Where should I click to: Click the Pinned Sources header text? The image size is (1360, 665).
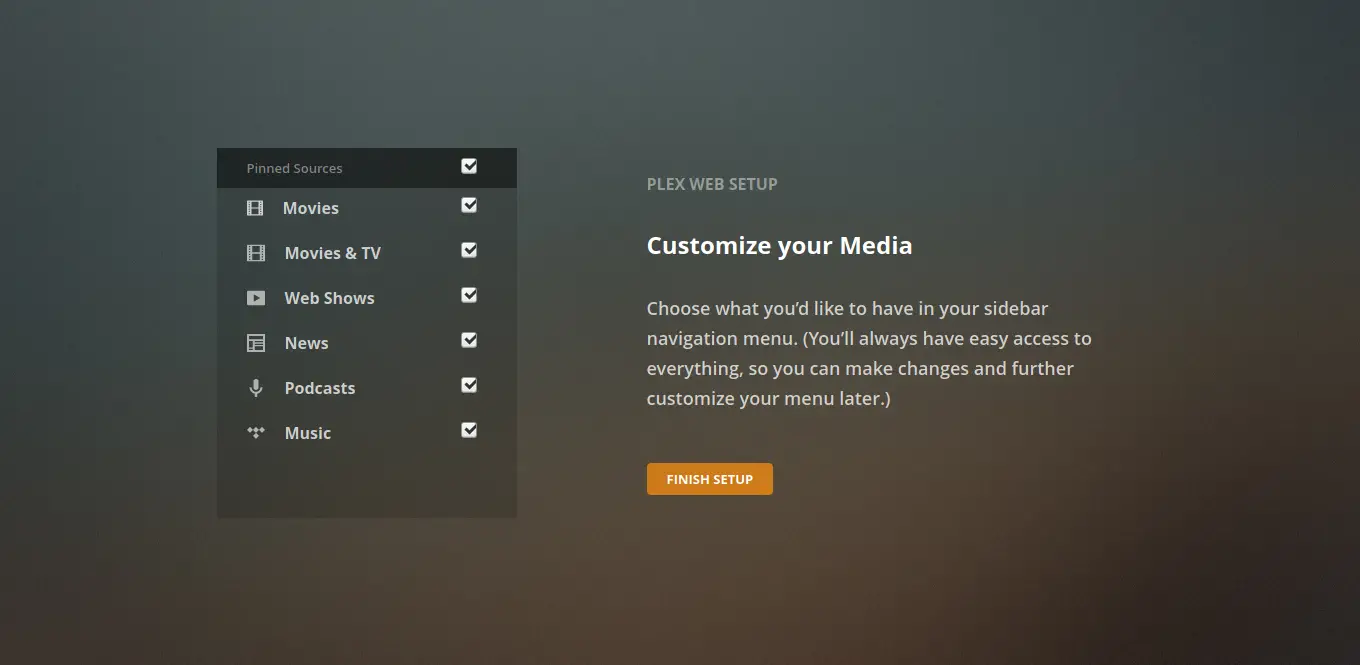[x=295, y=168]
